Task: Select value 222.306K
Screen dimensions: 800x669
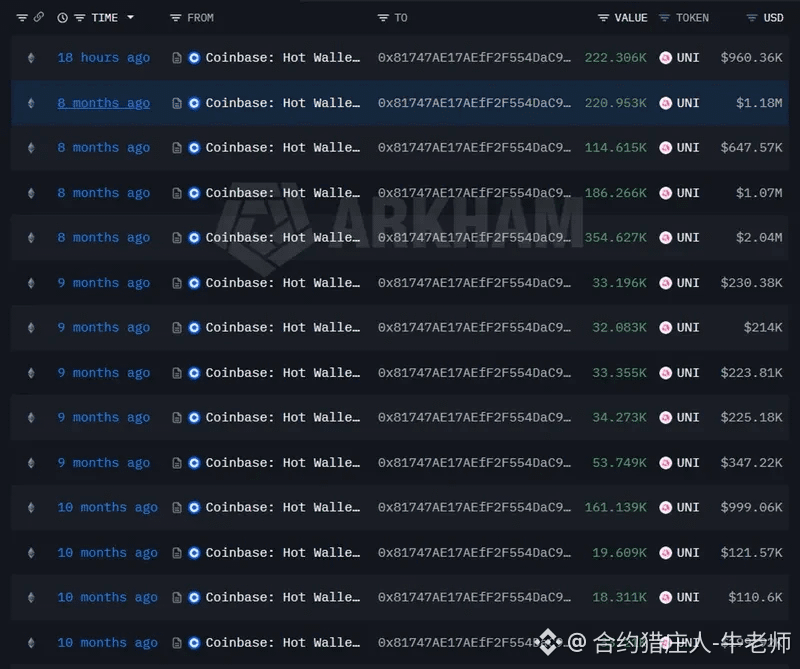Action: point(615,58)
